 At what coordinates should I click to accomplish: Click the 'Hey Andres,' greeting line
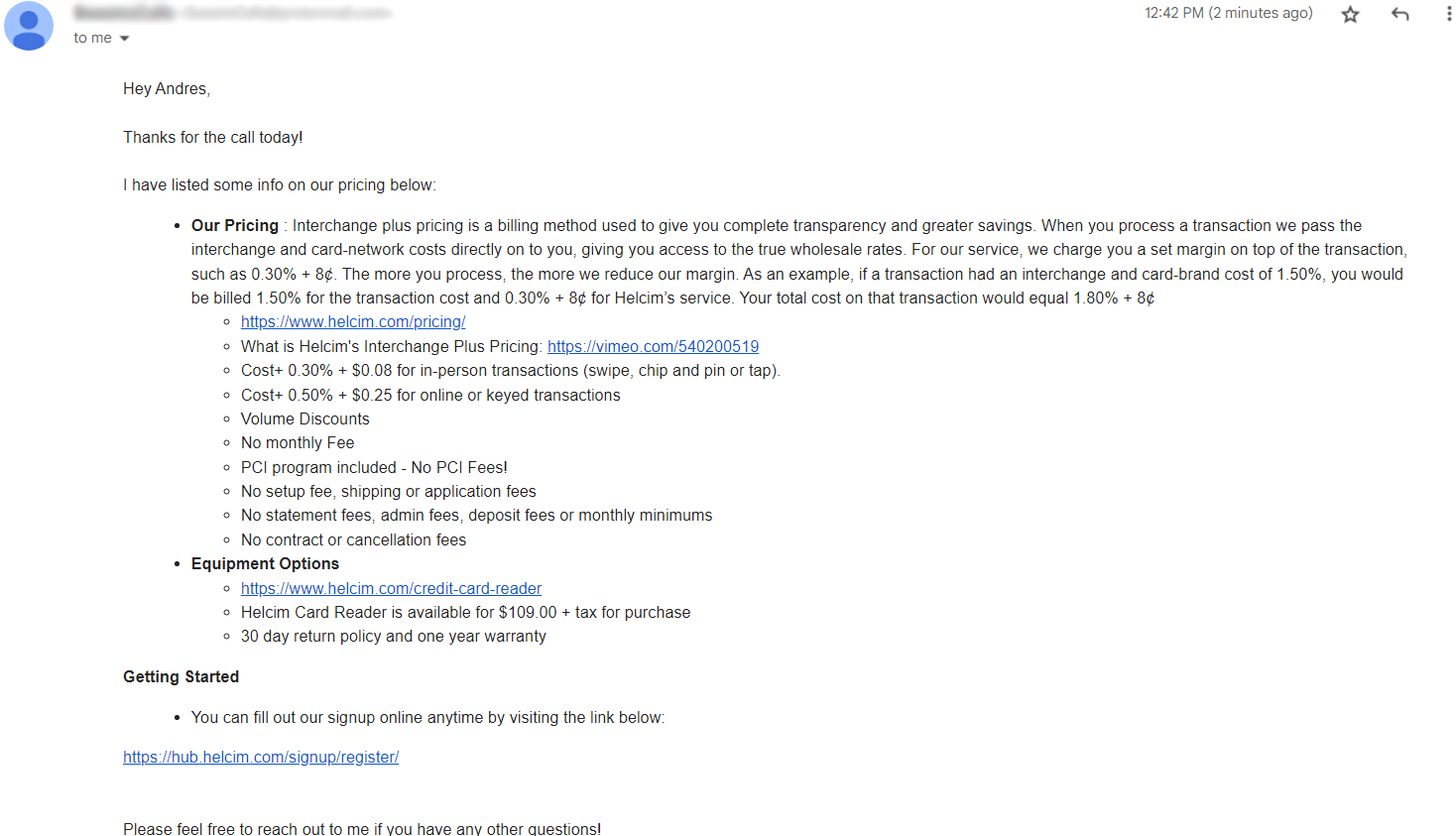(x=167, y=88)
